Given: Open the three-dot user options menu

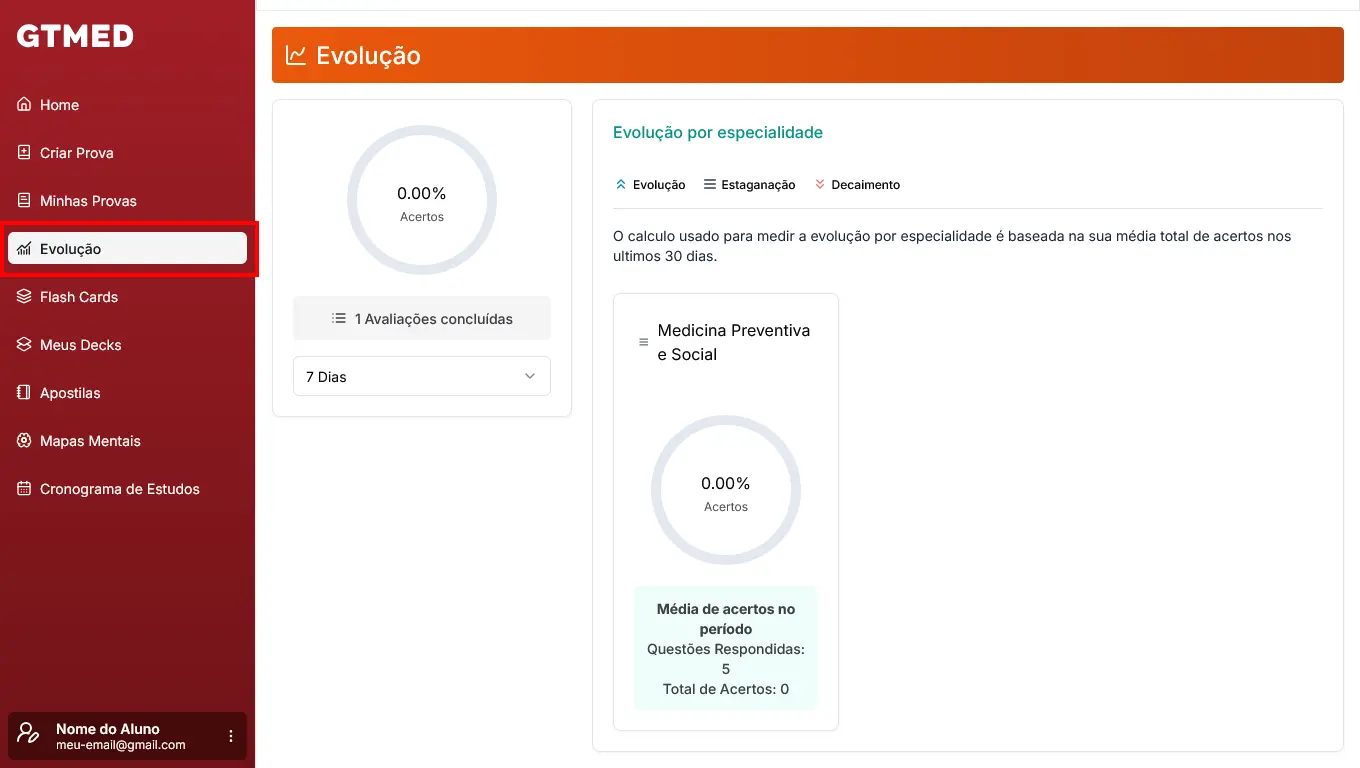Looking at the screenshot, I should pos(231,736).
